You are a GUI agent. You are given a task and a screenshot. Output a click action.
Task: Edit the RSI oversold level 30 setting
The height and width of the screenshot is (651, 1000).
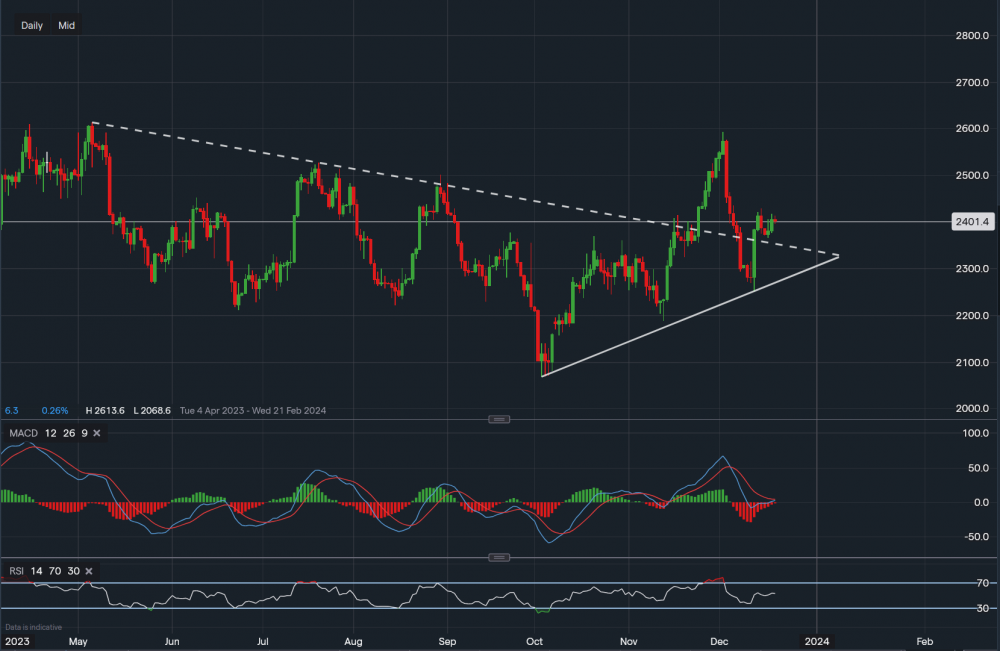(x=72, y=571)
